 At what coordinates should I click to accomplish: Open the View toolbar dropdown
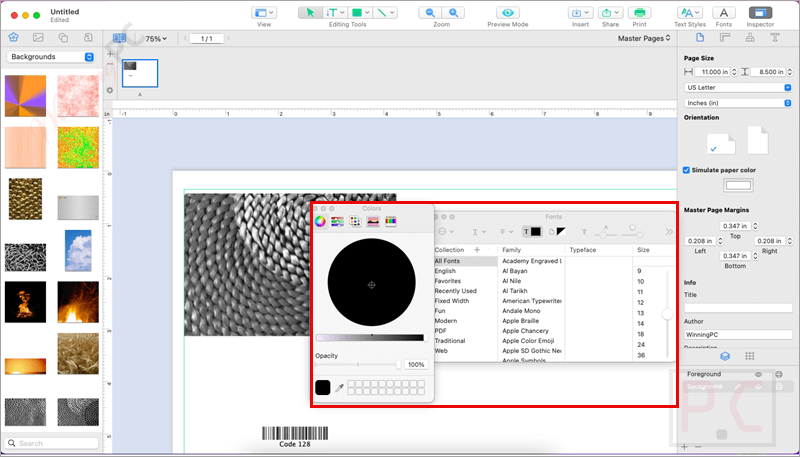tap(264, 13)
